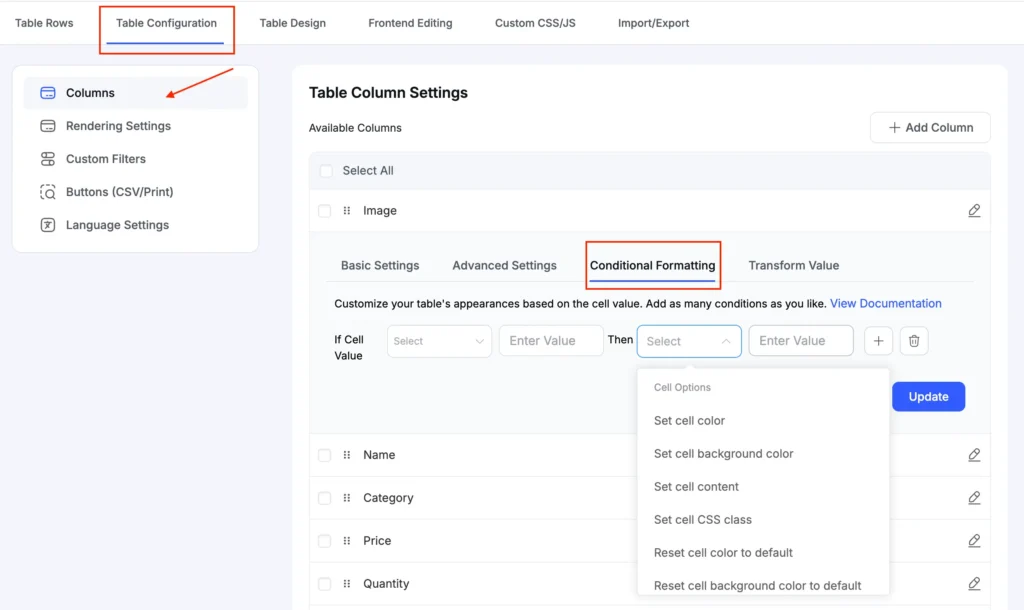Screen dimensions: 1024x610
Task: Add another condition with the plus icon
Action: tap(878, 341)
